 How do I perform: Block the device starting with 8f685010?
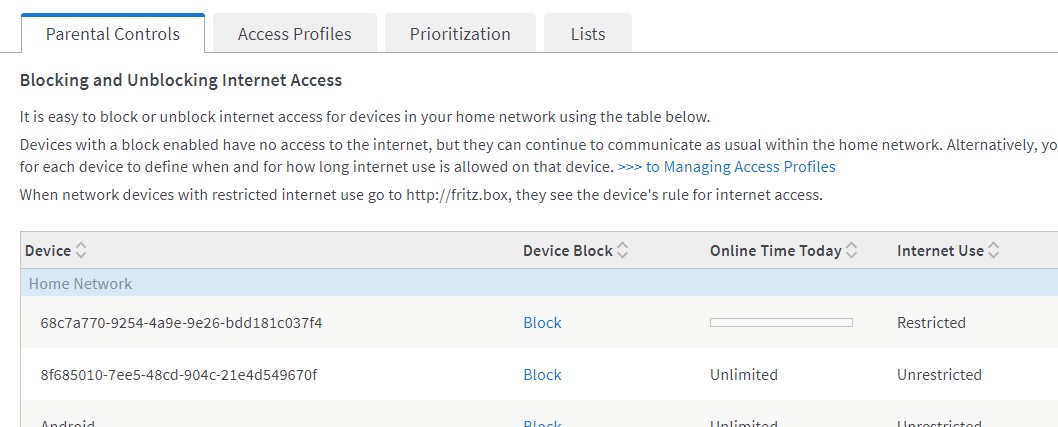[542, 375]
